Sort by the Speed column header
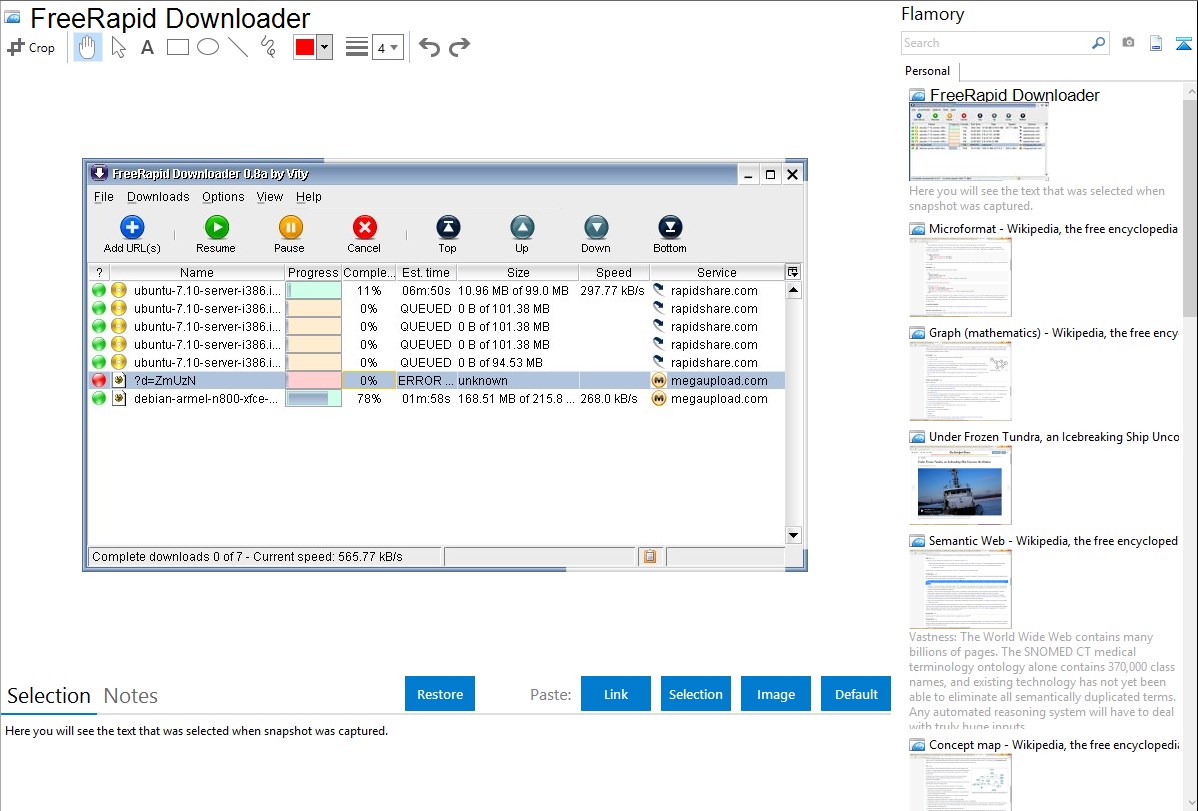 coord(614,273)
